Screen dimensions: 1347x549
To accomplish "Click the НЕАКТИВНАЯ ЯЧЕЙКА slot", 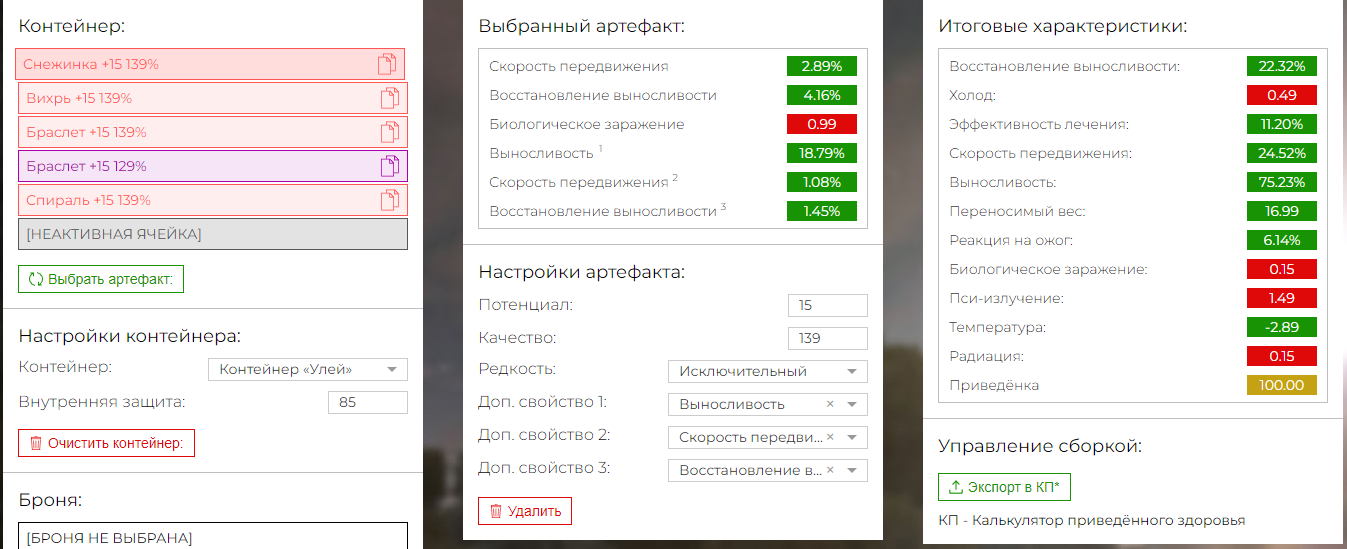I will point(213,234).
